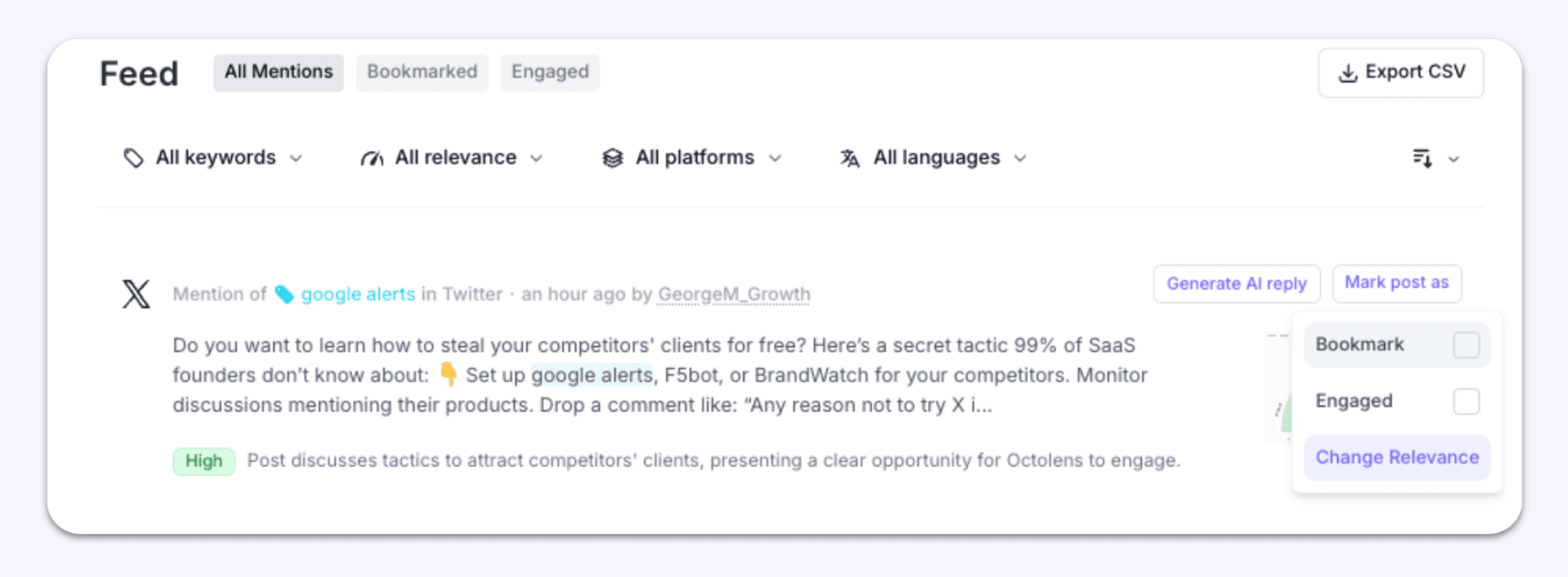Screen dimensions: 1568x577
Task: Click the relevance gauge icon next to All relevance
Action: coord(372,158)
